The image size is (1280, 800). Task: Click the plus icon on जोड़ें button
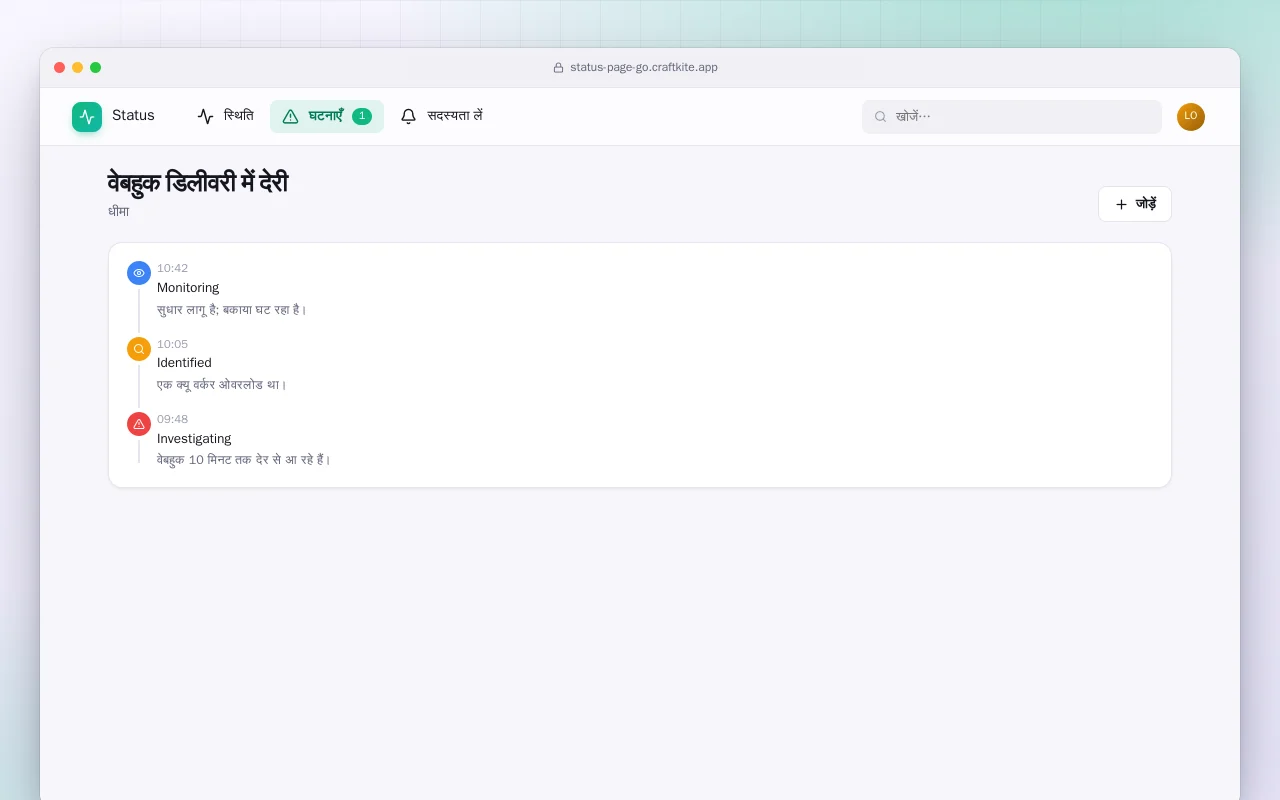(1121, 204)
